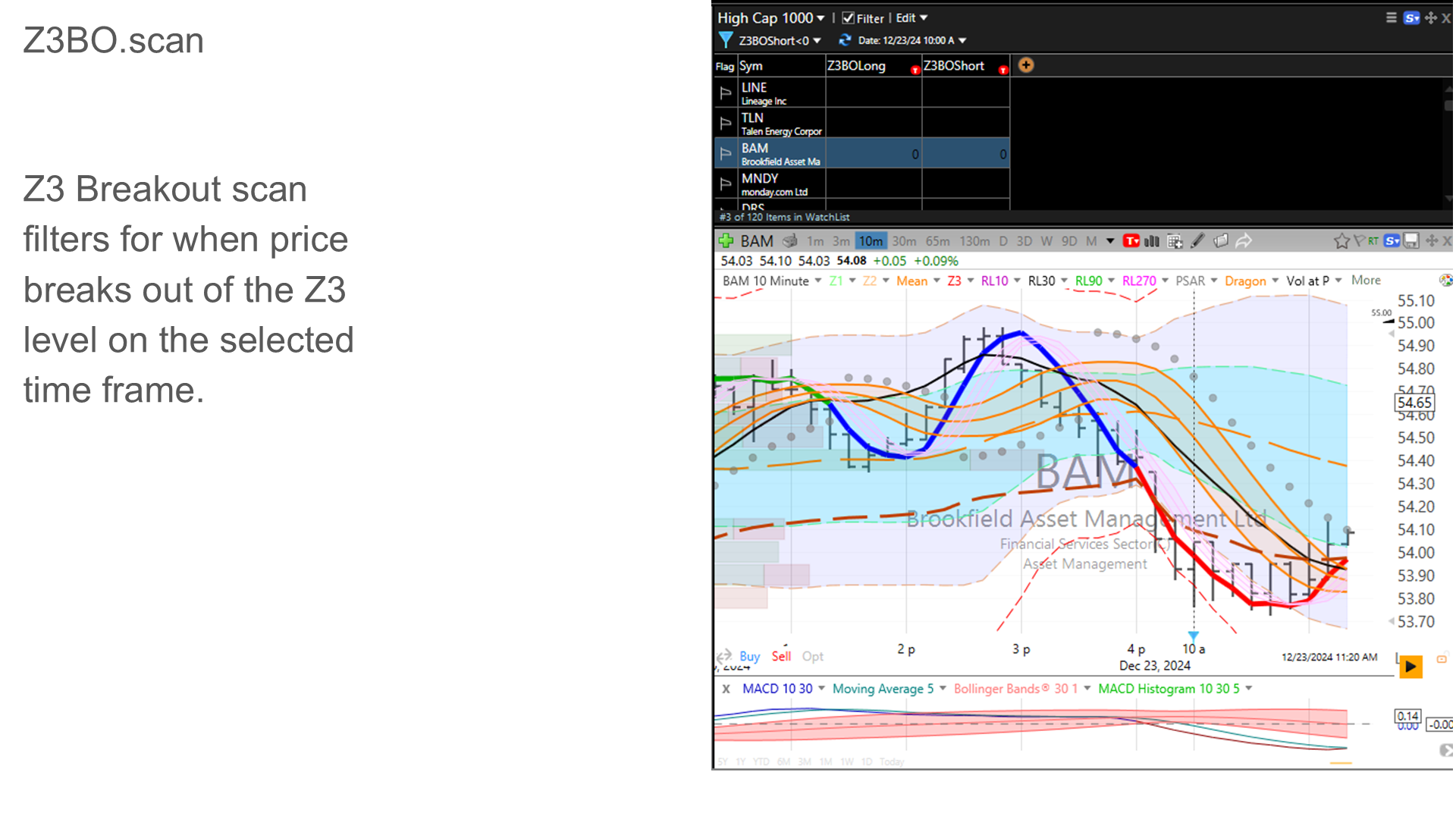
Task: Click the star to favorite the chart
Action: point(1341,241)
